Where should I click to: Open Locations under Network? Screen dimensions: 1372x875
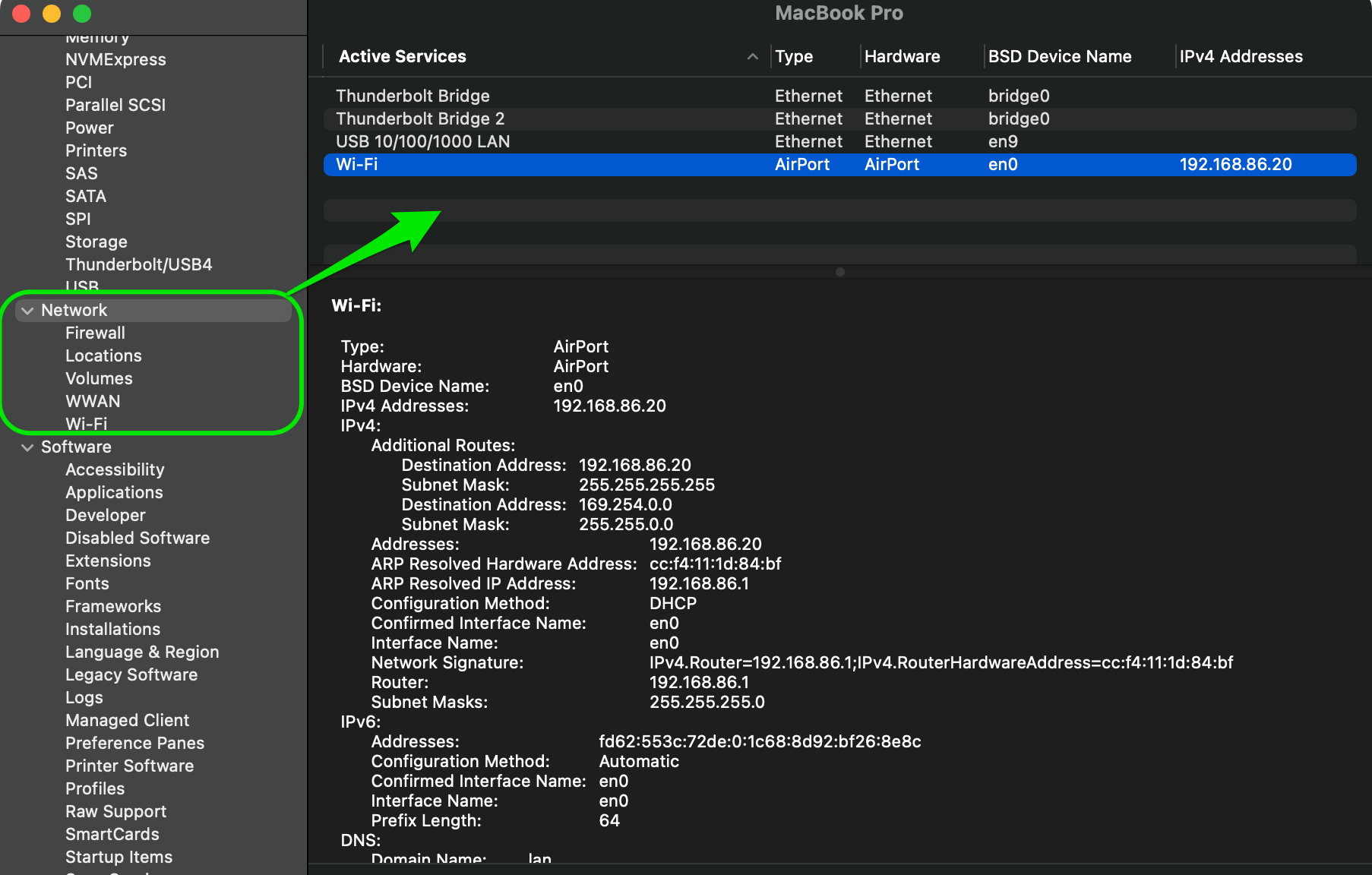(103, 356)
